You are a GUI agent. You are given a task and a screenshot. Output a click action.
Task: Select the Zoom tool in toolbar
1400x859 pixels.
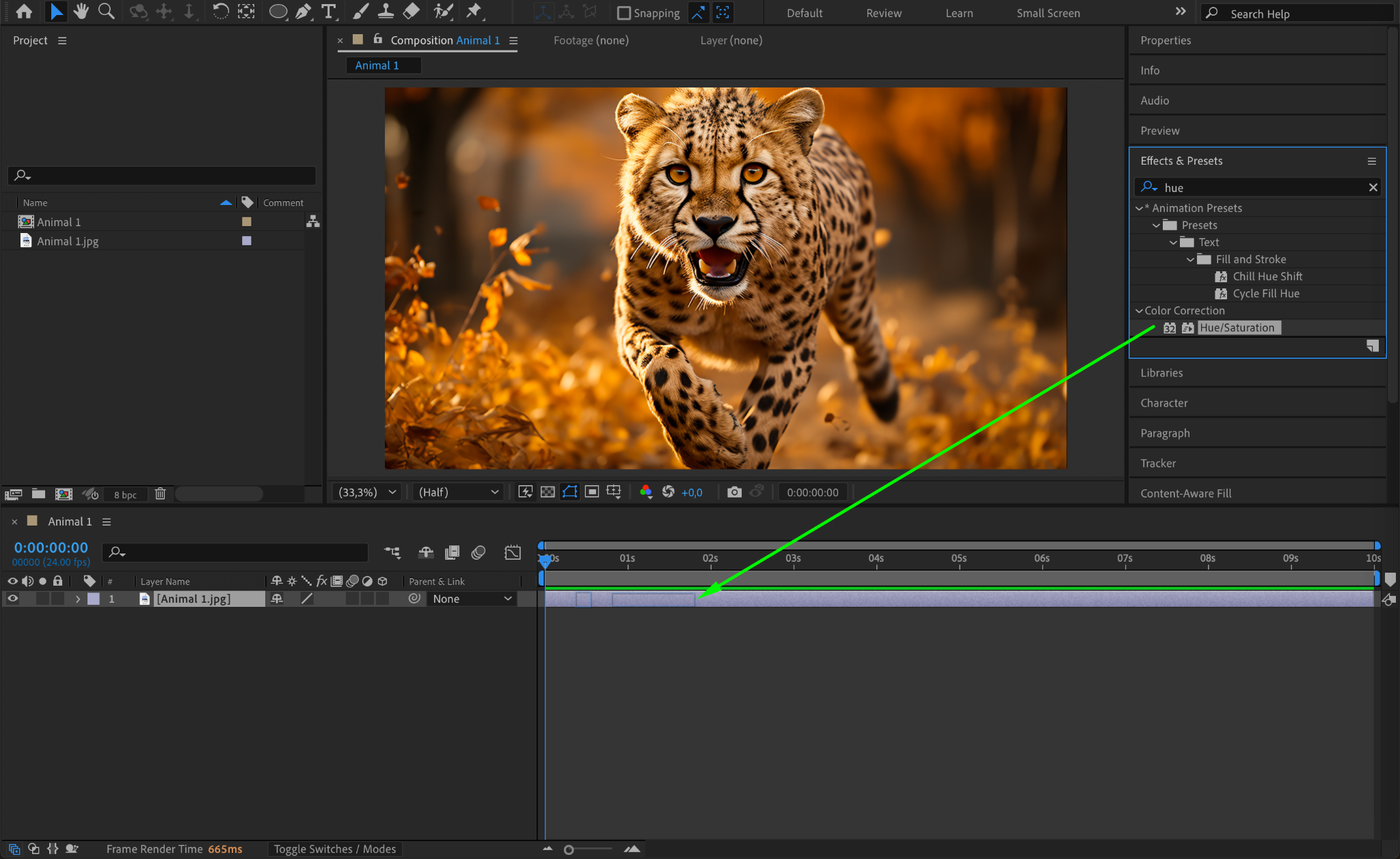[106, 12]
